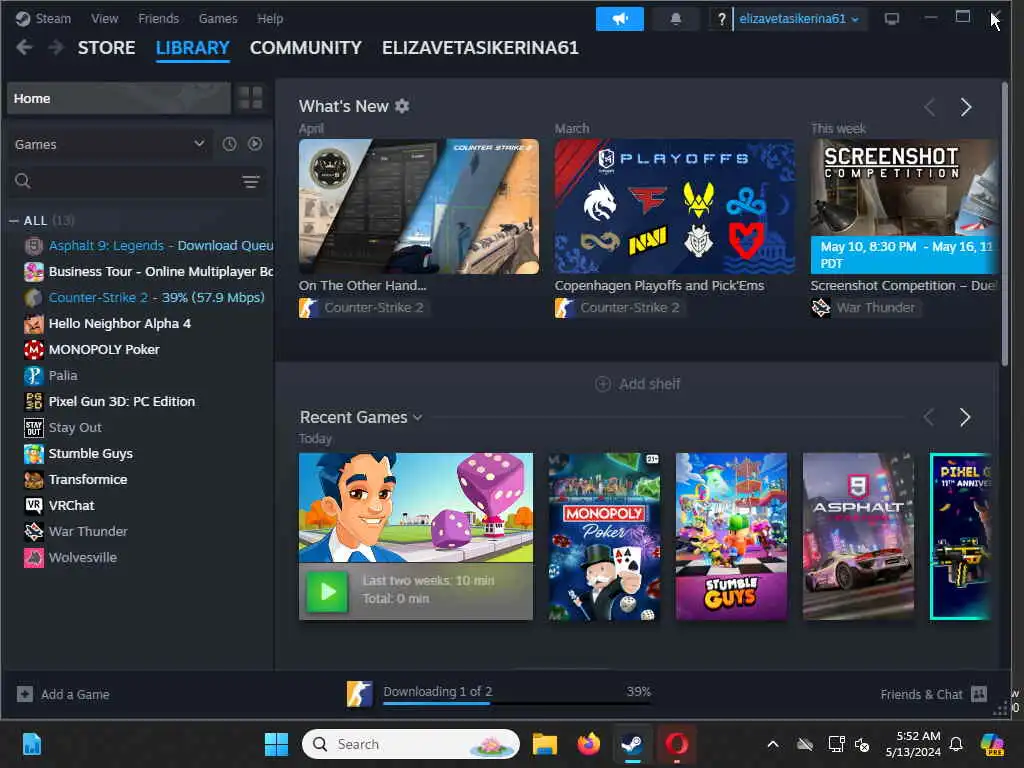Click the library search magnifier icon
This screenshot has width=1024, height=768.
pyautogui.click(x=23, y=181)
